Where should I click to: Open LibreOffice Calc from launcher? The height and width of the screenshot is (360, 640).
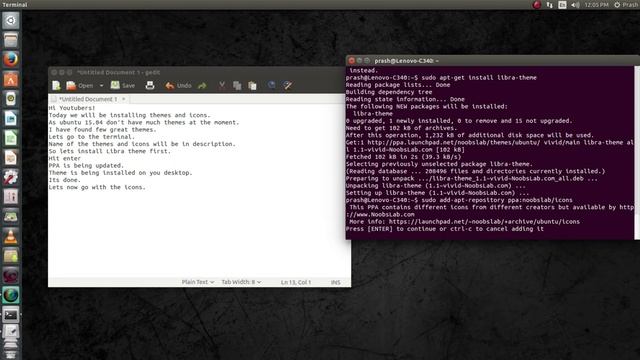tap(11, 138)
